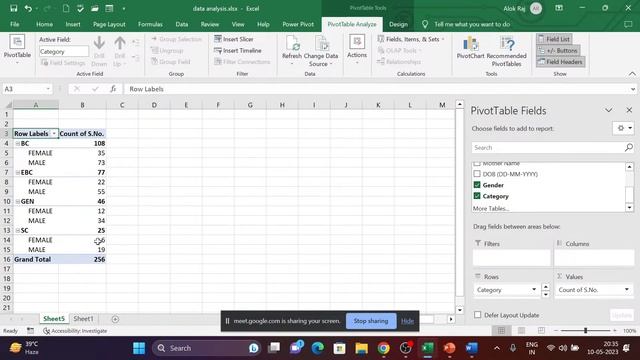Click the Windows Start button
The width and height of the screenshot is (640, 360).
(x=139, y=348)
